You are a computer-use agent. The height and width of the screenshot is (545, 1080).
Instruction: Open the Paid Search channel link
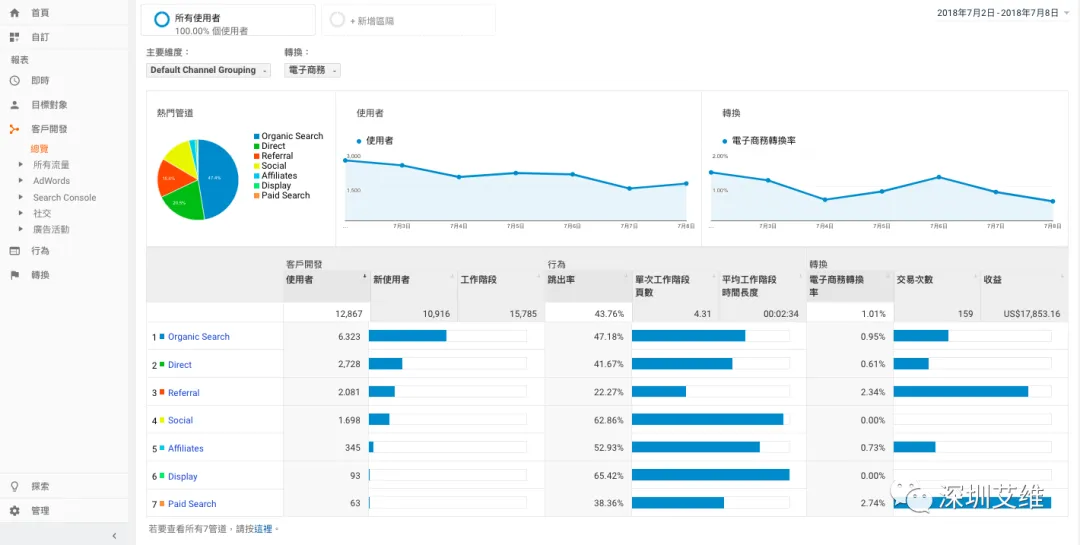pyautogui.click(x=192, y=504)
